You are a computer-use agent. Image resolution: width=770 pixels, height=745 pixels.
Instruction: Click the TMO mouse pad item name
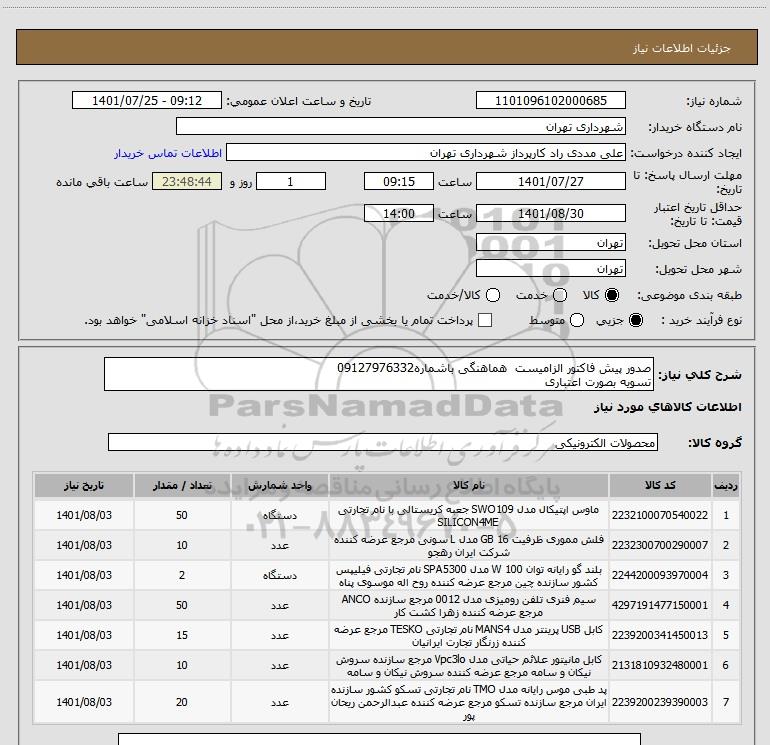(468, 702)
